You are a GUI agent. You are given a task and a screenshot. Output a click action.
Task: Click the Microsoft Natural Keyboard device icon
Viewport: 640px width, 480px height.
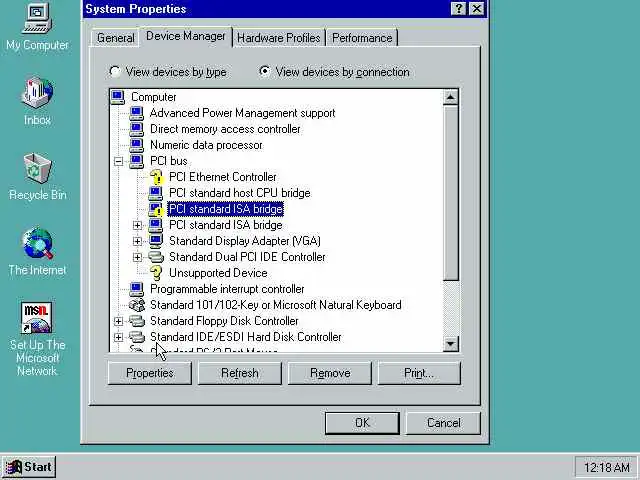coord(137,305)
